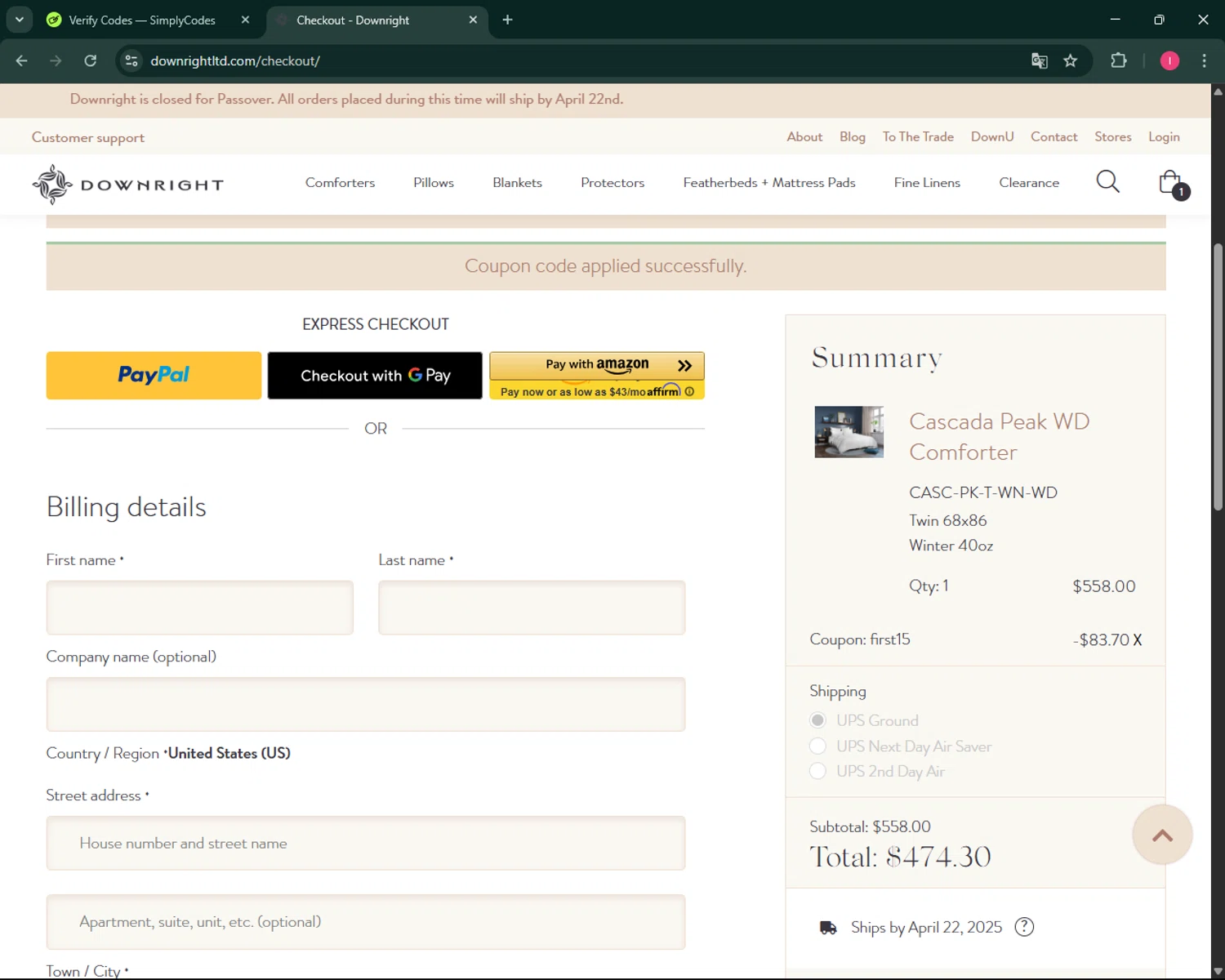Open the Chrome three-dot menu
1225x980 pixels.
pyautogui.click(x=1204, y=60)
